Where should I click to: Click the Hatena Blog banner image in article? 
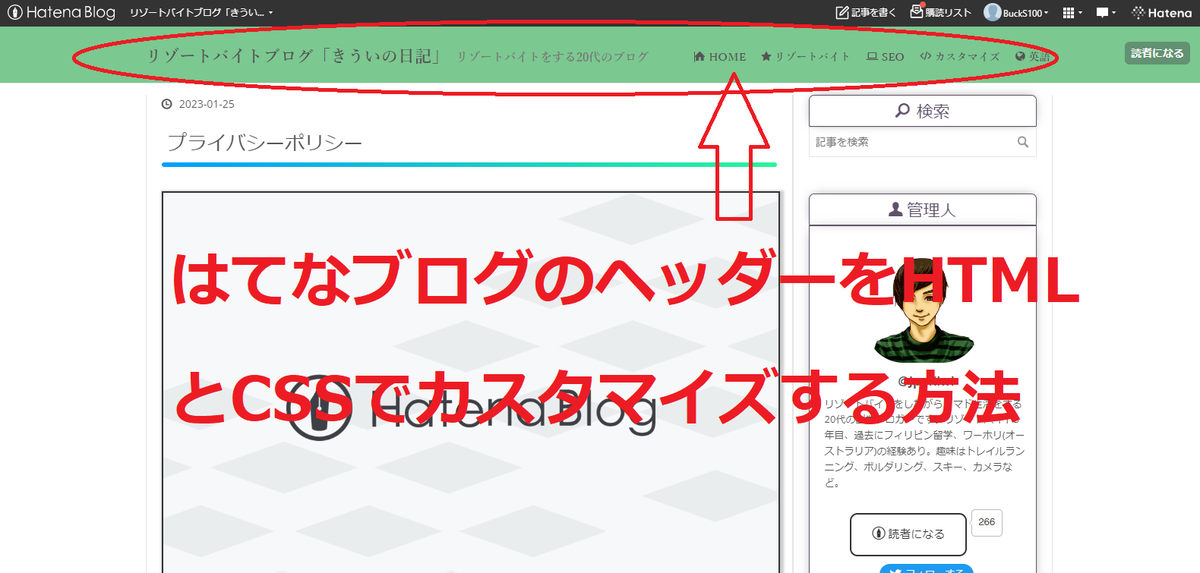470,382
